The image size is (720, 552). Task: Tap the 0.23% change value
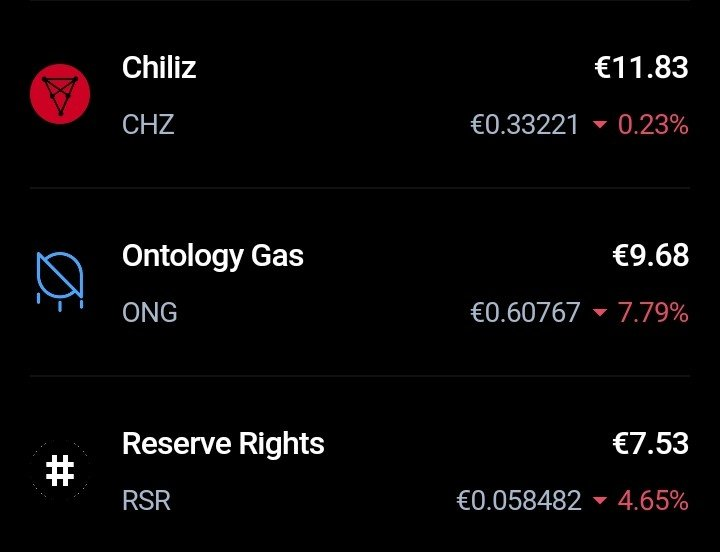[653, 124]
